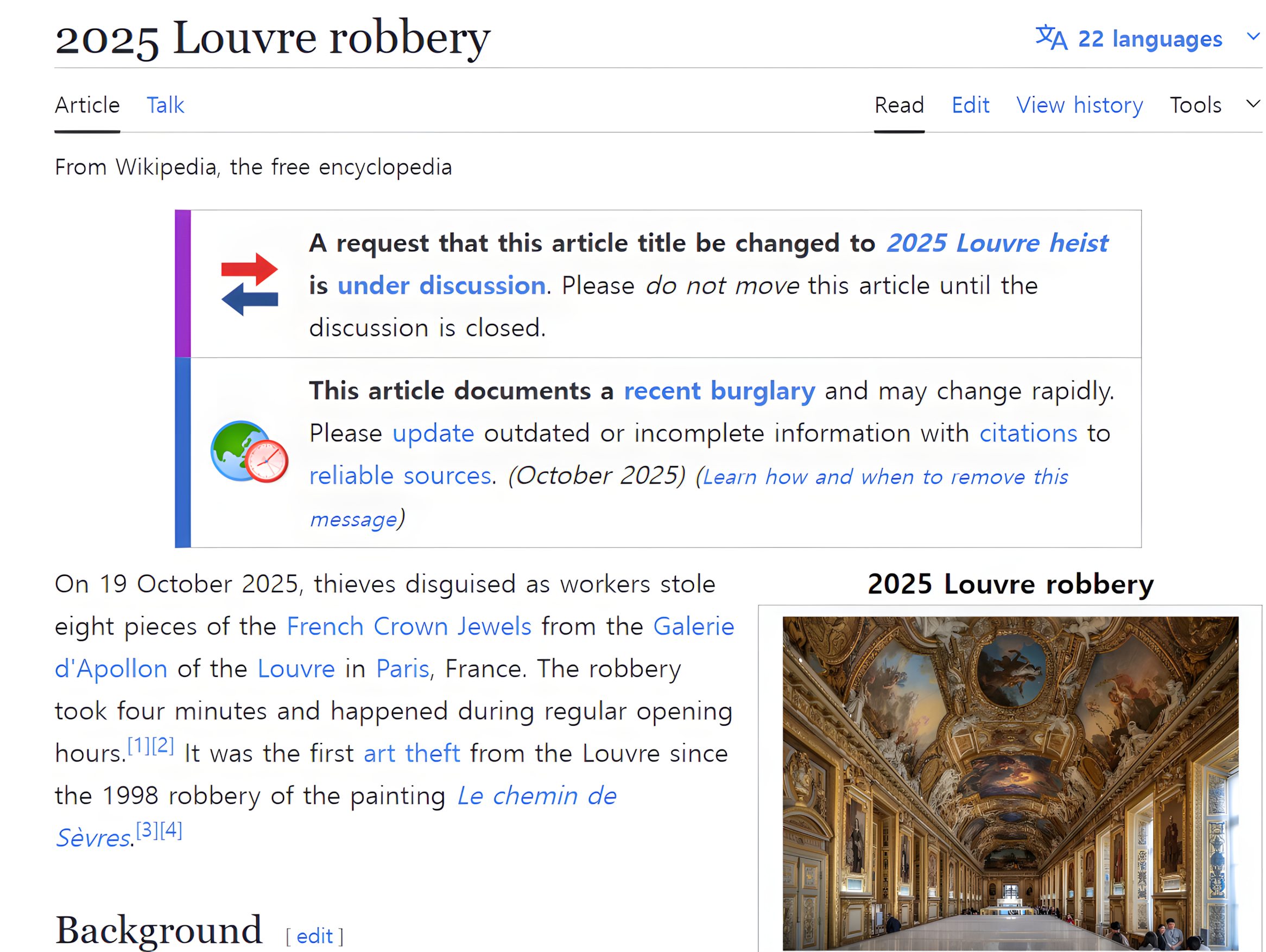
Task: Click the globe with clock current-event icon
Action: click(250, 452)
